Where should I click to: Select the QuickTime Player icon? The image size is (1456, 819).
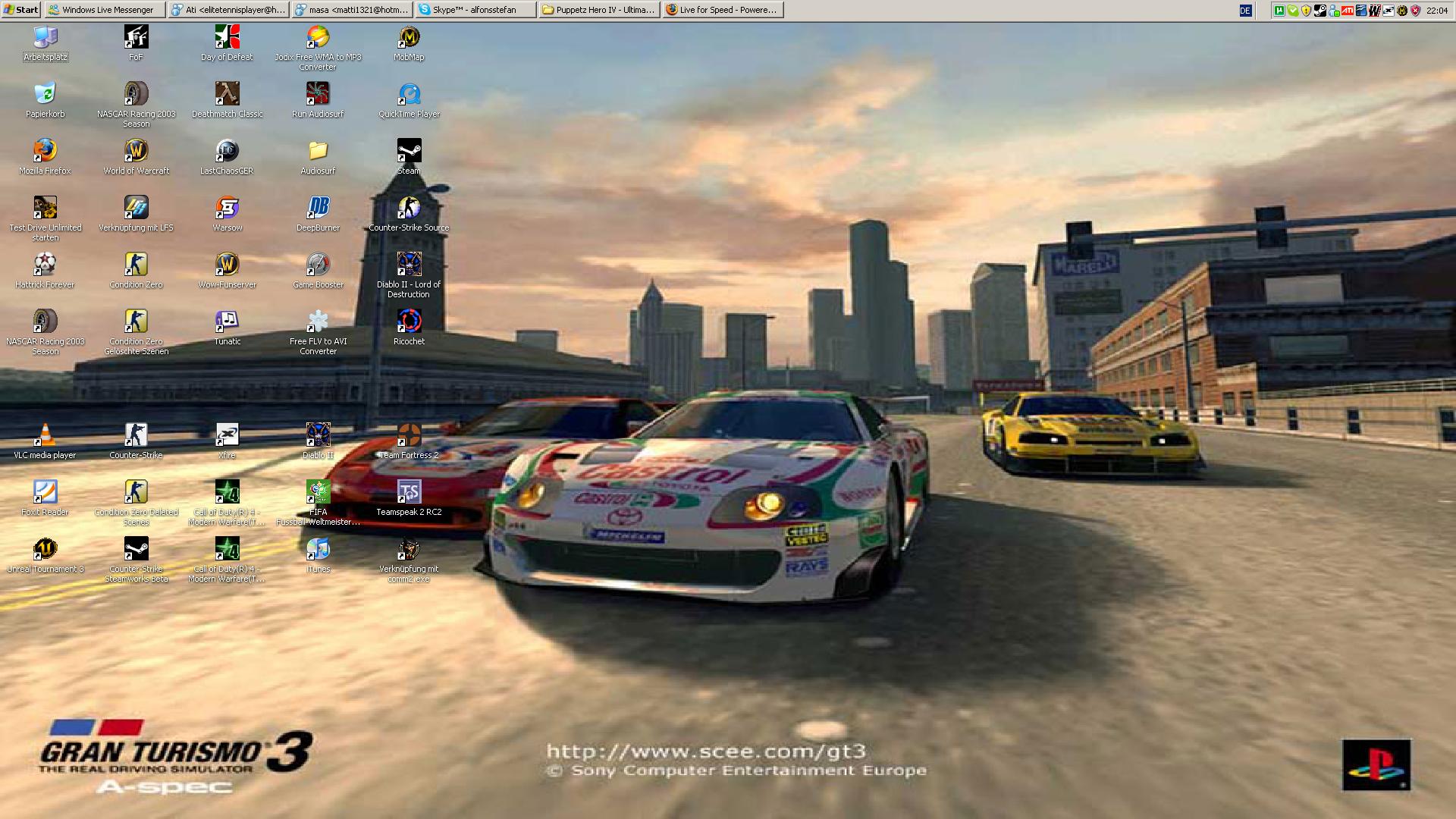point(409,94)
